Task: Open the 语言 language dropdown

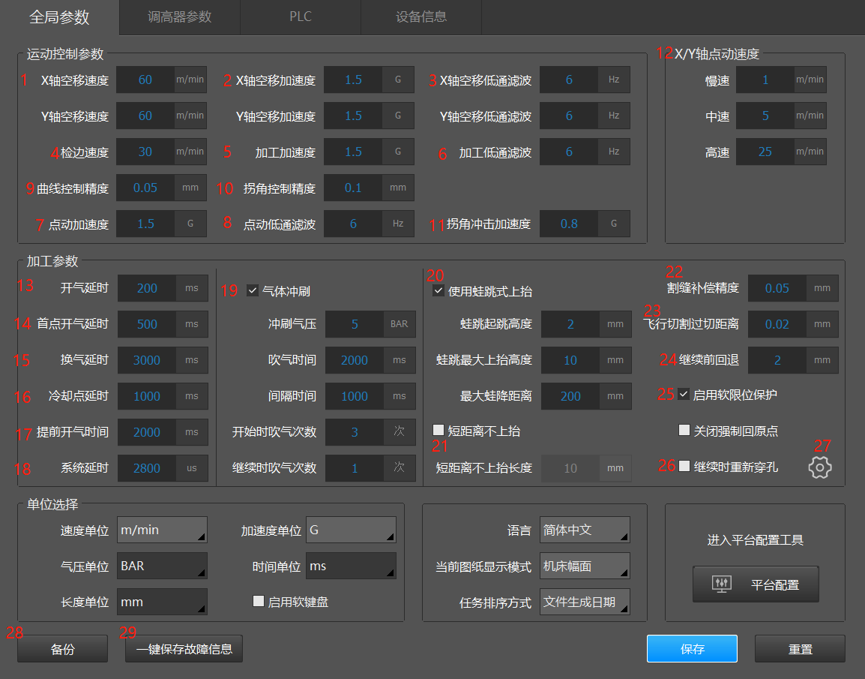Action: (x=584, y=530)
